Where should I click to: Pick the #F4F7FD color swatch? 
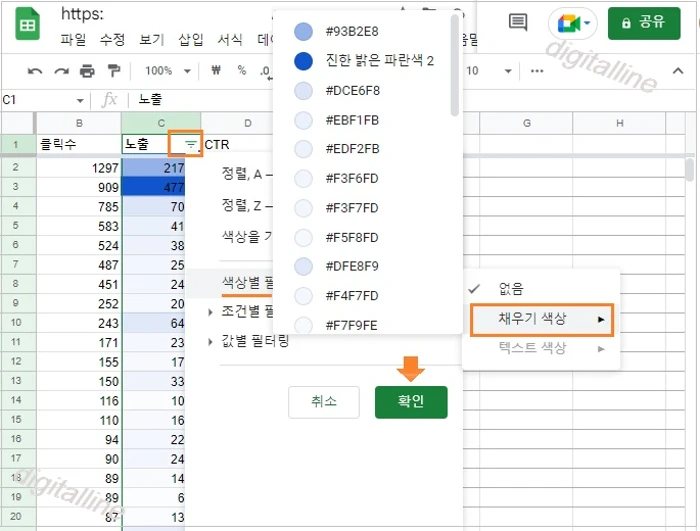pyautogui.click(x=303, y=296)
